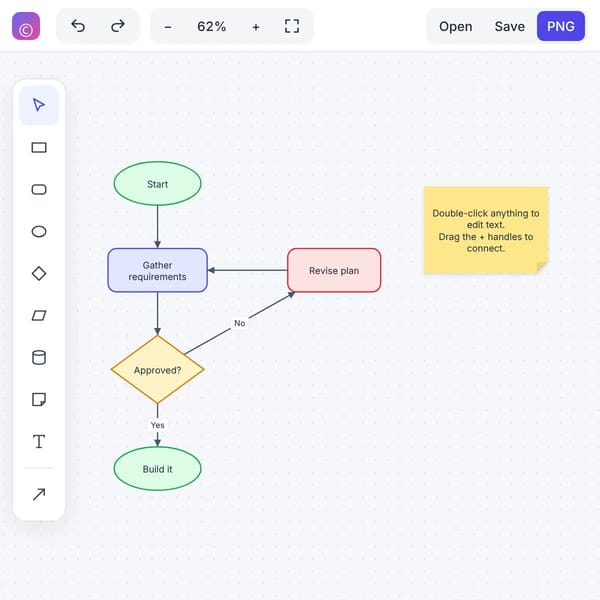
Task: Choose the sticky note tool
Action: (x=39, y=400)
